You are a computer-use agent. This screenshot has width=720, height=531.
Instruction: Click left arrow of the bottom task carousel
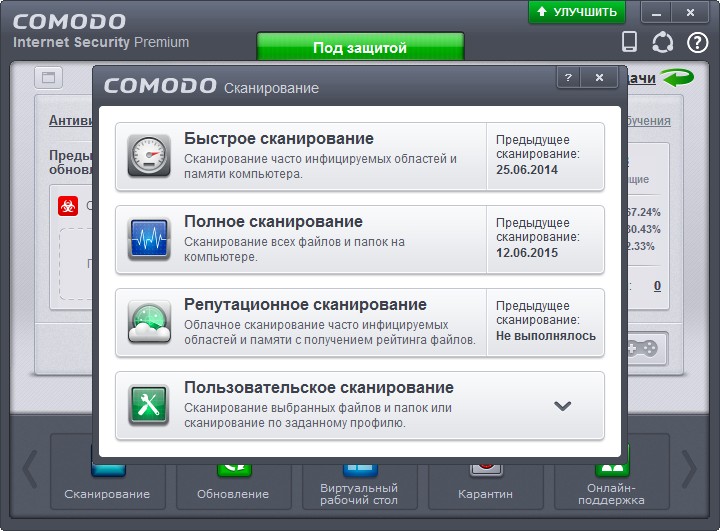[30, 469]
